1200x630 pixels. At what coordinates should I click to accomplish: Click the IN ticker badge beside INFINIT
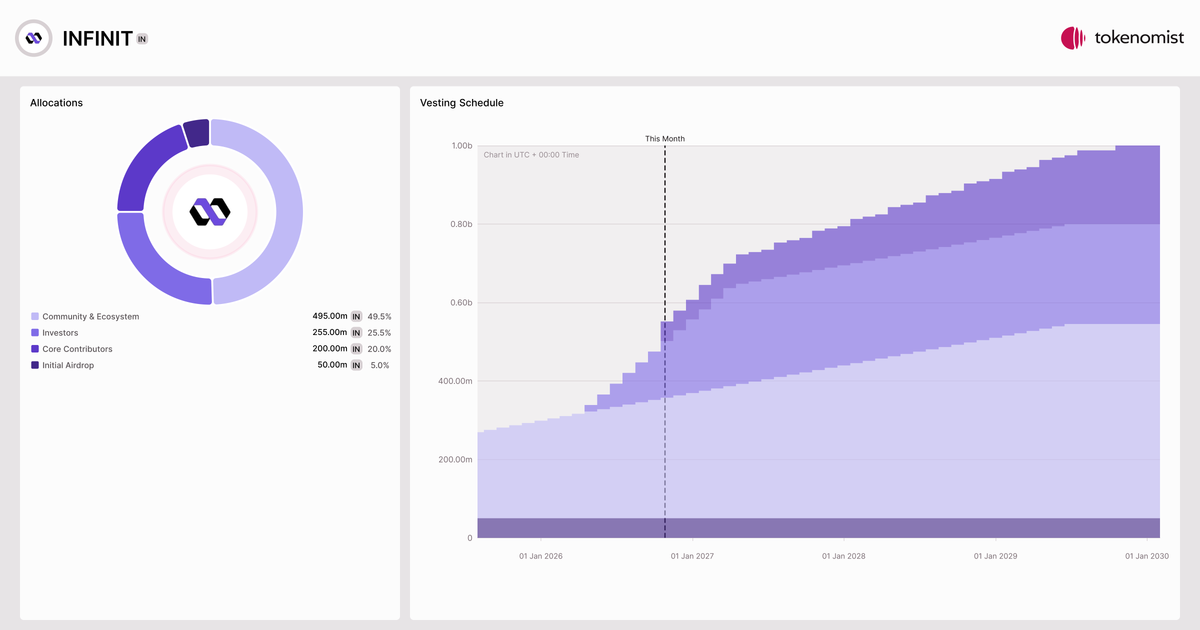pyautogui.click(x=142, y=39)
